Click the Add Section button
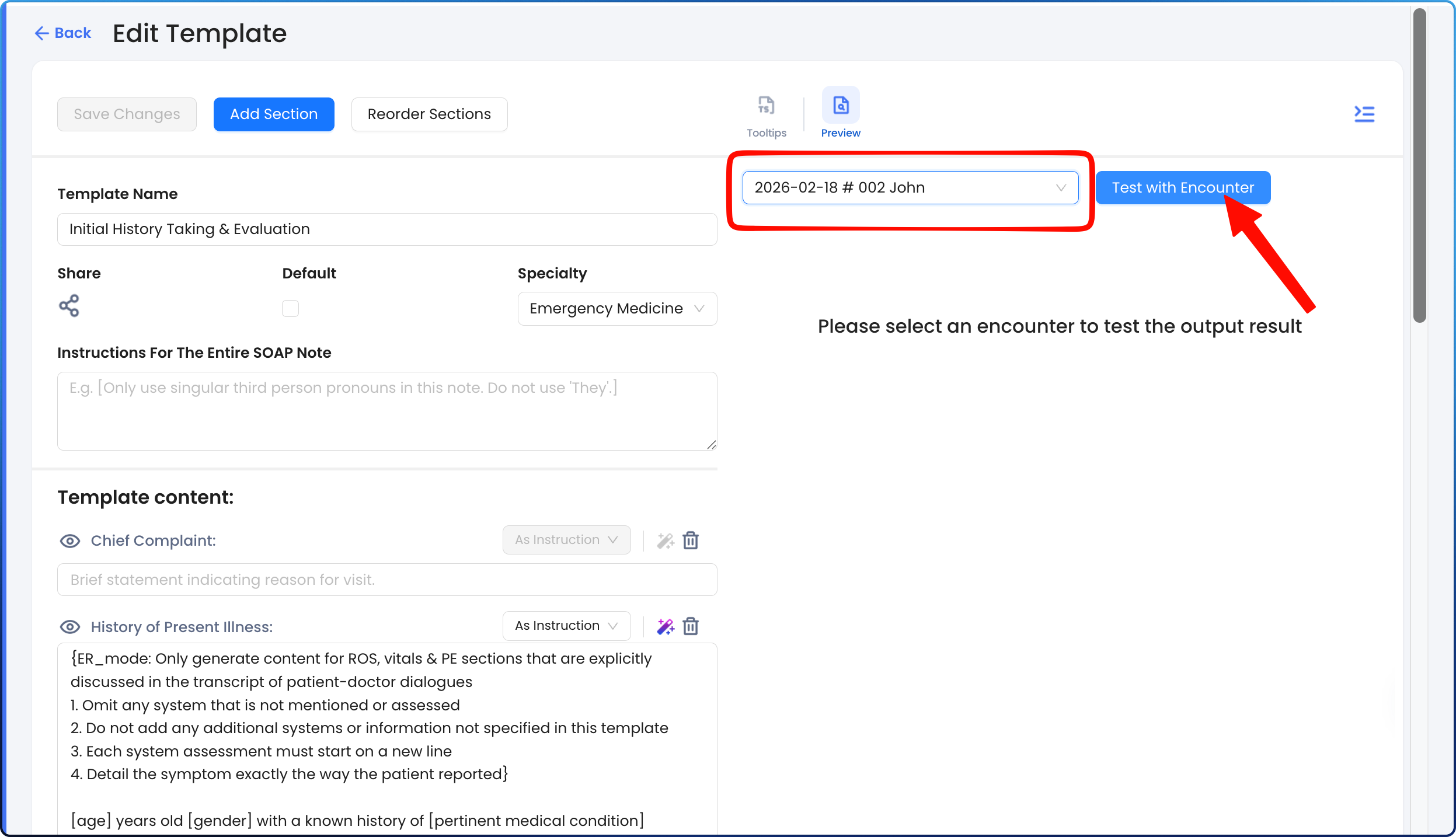 pyautogui.click(x=274, y=114)
